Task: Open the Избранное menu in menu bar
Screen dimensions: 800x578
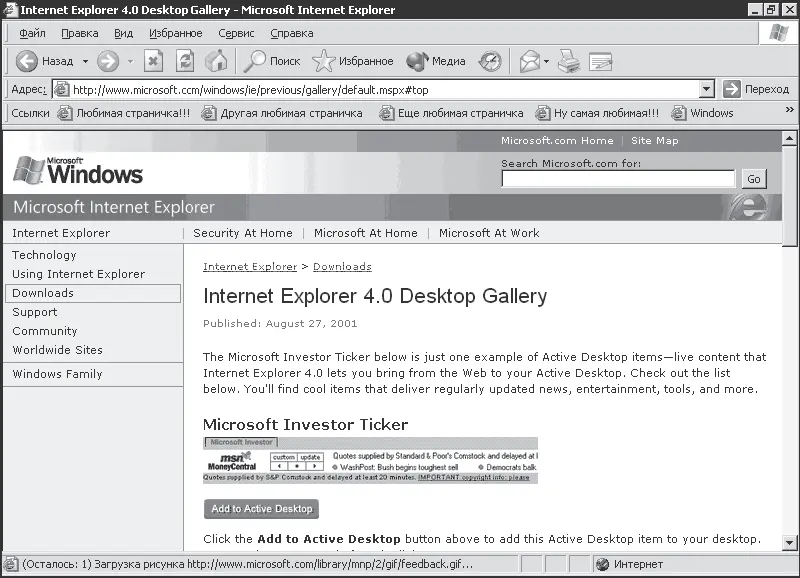Action: pyautogui.click(x=176, y=34)
